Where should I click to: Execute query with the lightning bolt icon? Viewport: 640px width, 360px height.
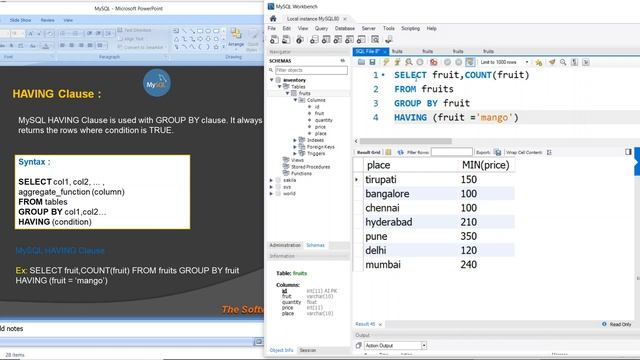click(x=386, y=62)
